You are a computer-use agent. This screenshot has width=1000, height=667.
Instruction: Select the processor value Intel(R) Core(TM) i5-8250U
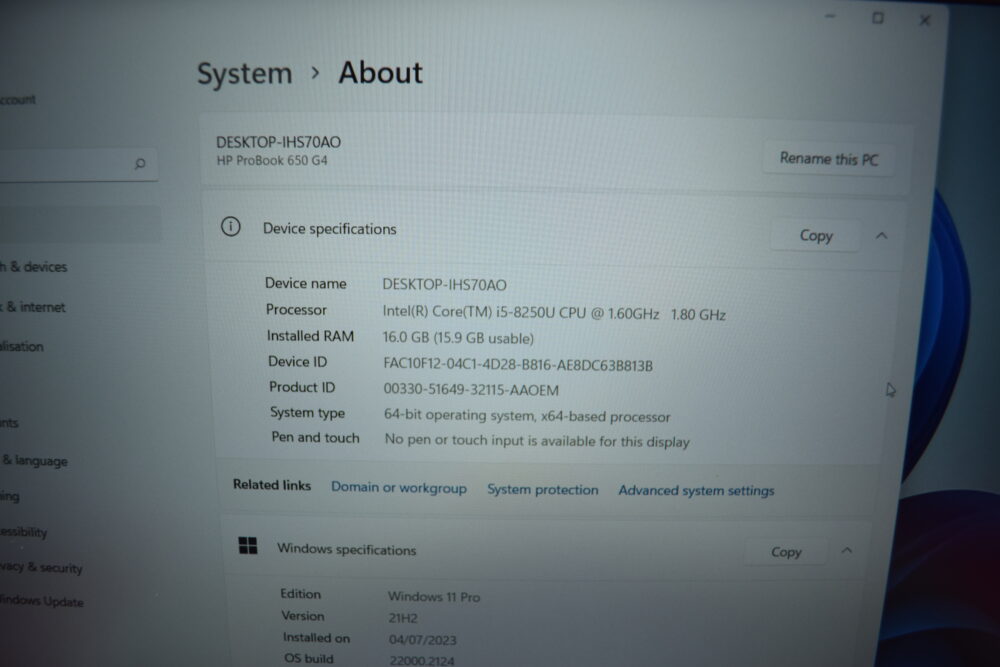point(470,312)
